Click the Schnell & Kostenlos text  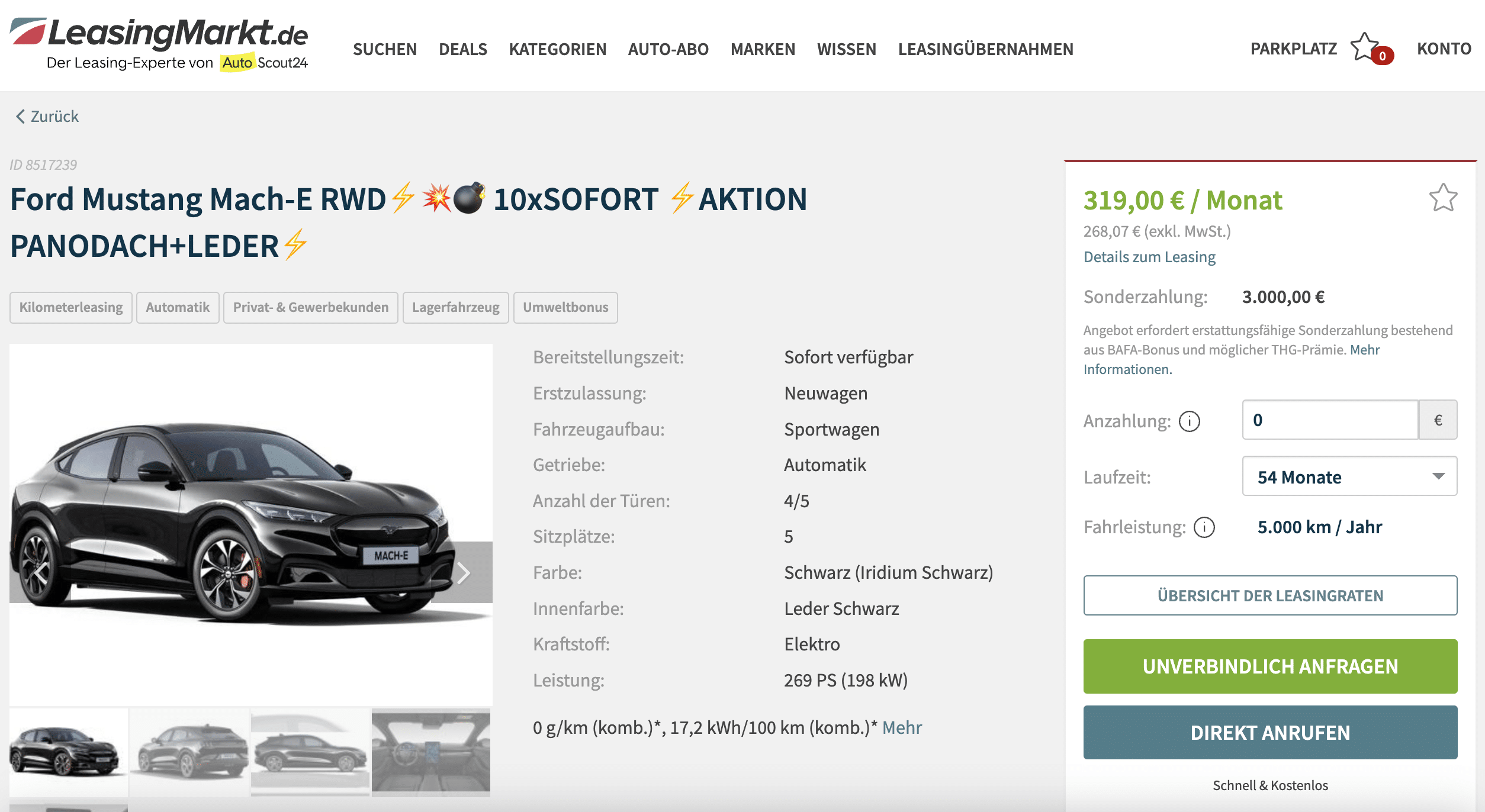click(x=1270, y=785)
